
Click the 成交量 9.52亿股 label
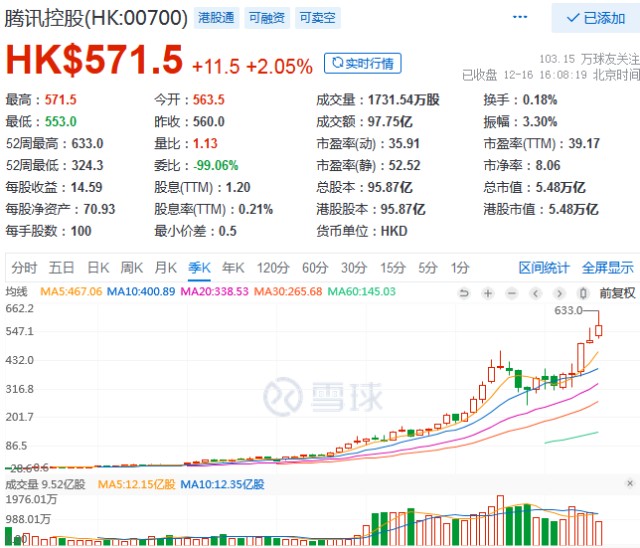coord(45,484)
